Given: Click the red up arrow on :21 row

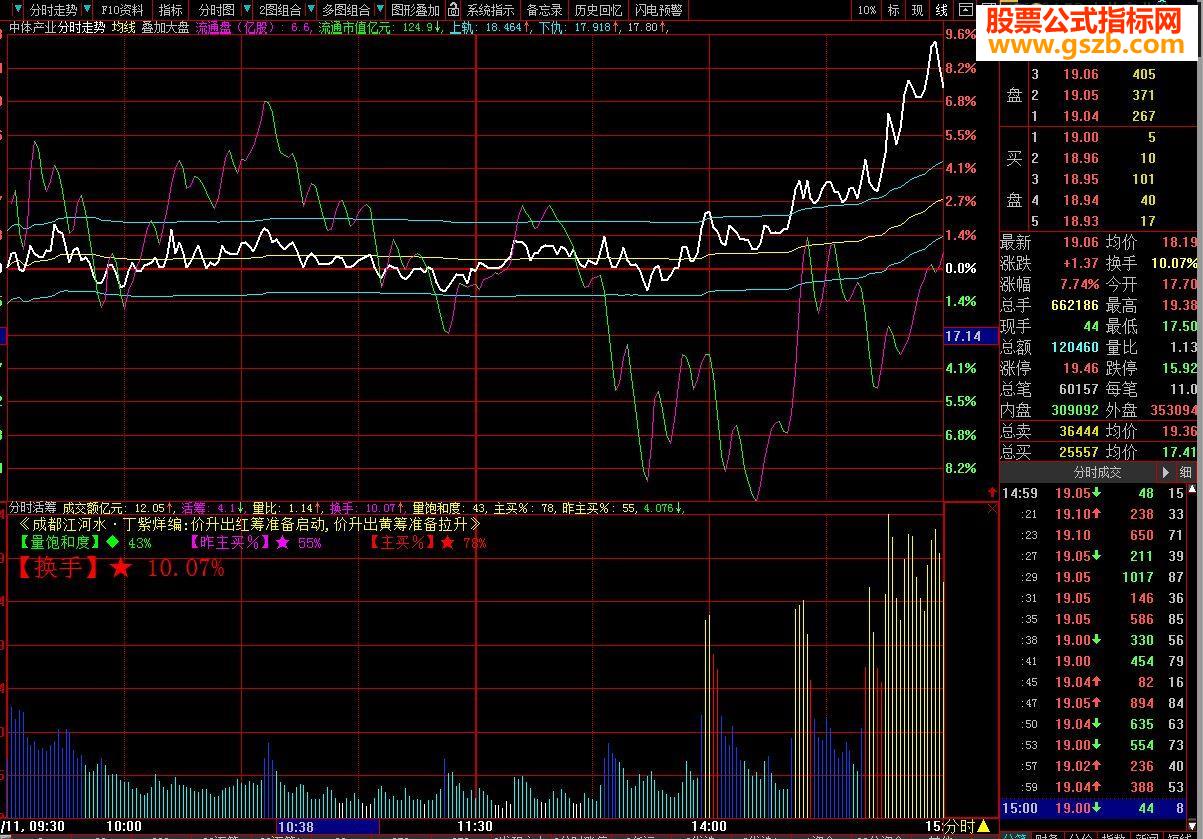Looking at the screenshot, I should [x=1096, y=514].
